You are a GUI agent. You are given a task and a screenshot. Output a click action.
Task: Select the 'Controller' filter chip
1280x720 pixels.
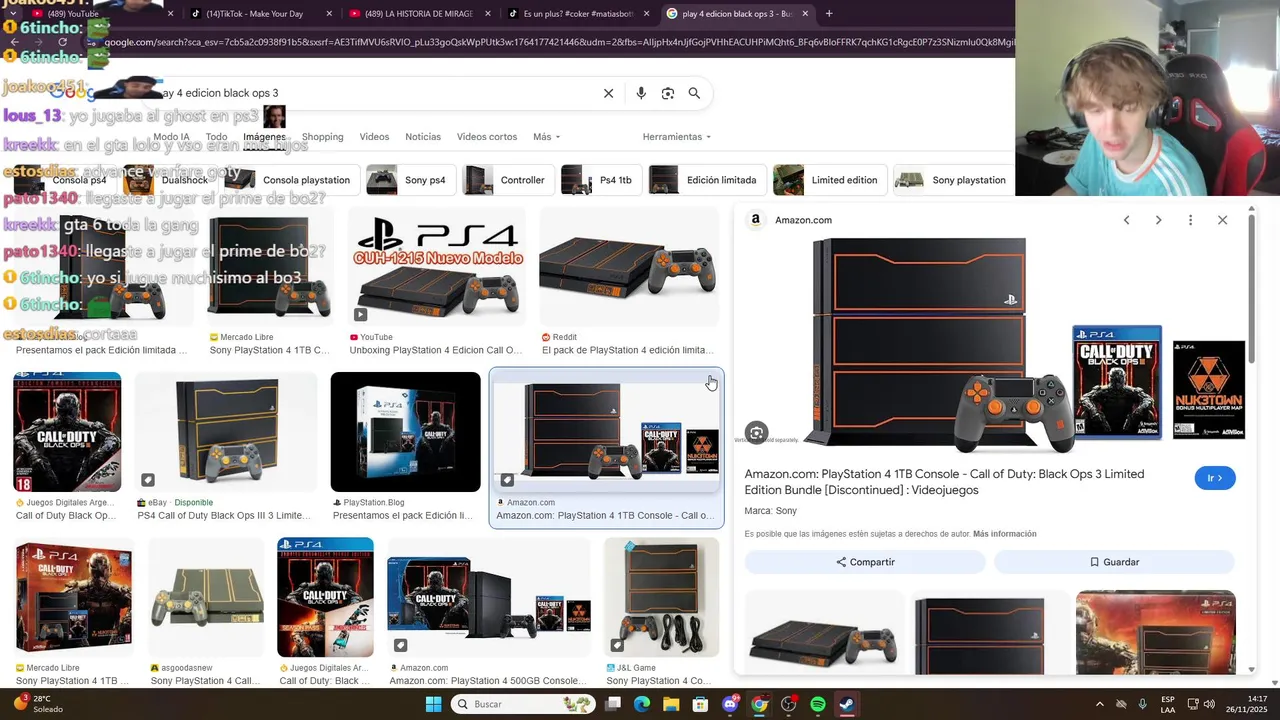tap(507, 180)
